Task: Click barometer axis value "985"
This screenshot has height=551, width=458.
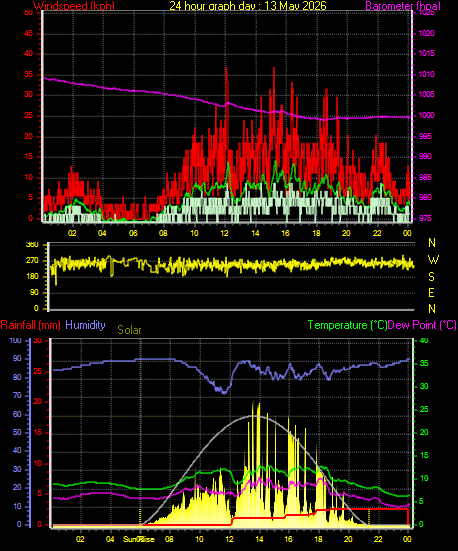Action: (x=425, y=177)
